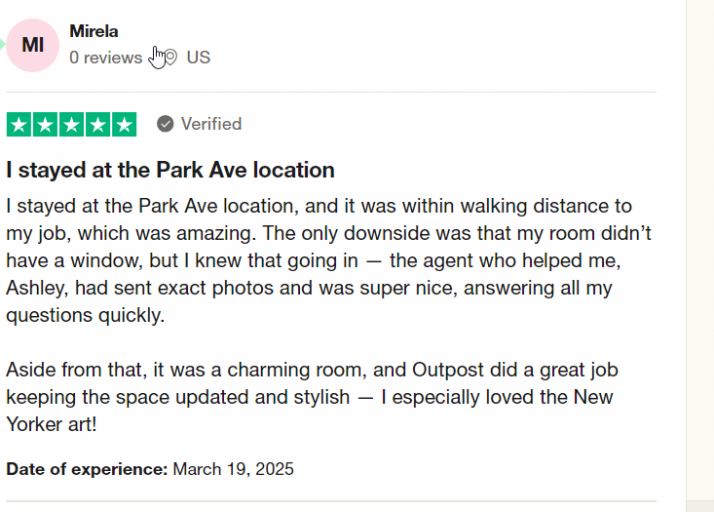
Task: Click the green arrow beside the avatar
Action: [x=2, y=45]
